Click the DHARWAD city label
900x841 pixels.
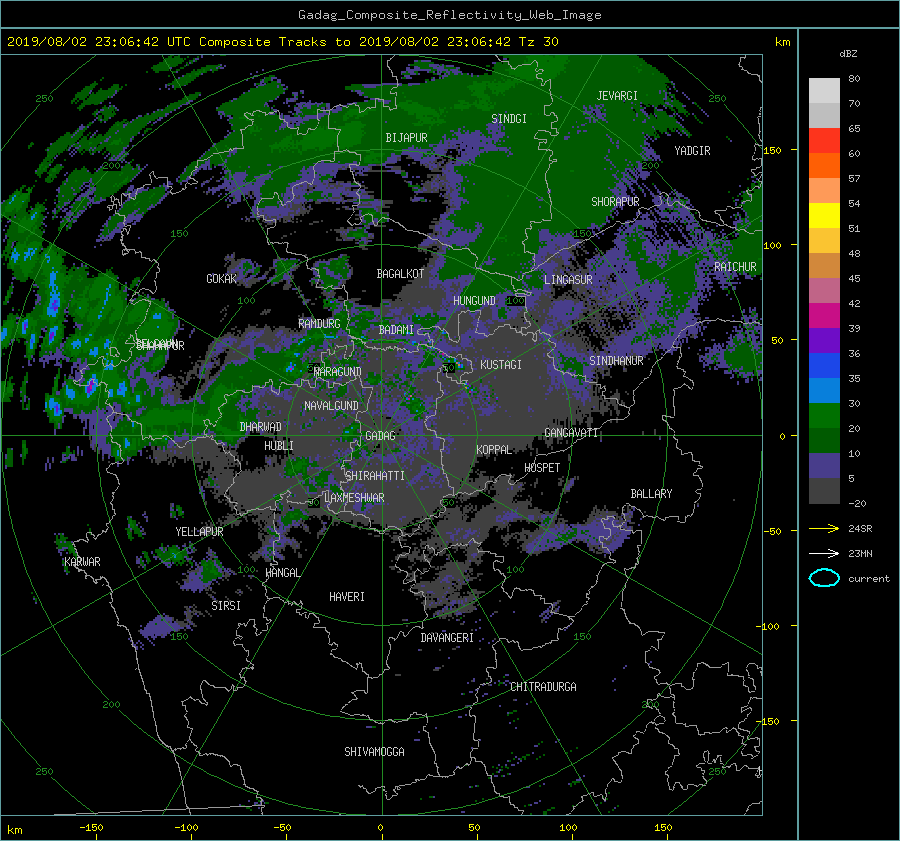tap(260, 427)
